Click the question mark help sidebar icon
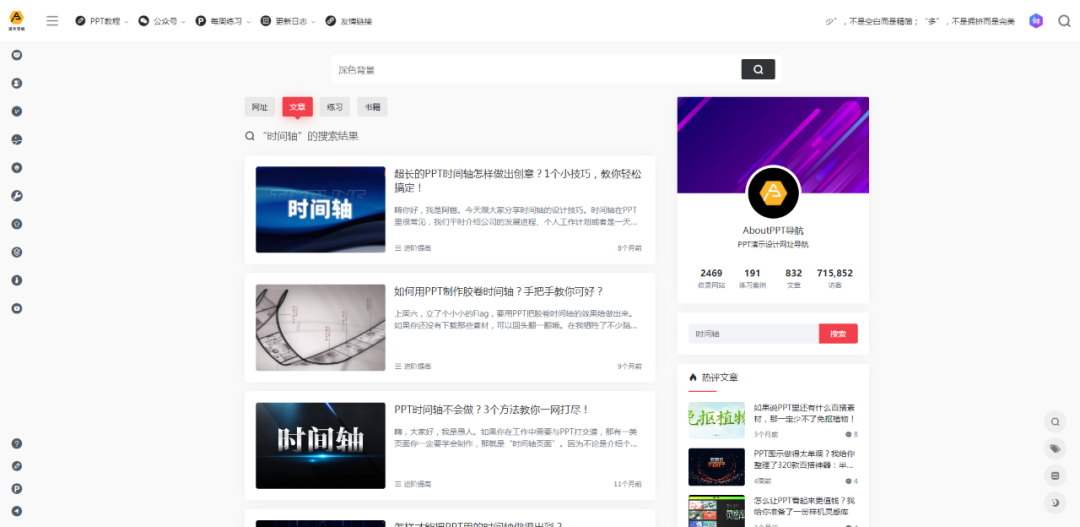Screen dimensions: 1080x527 click(x=17, y=444)
